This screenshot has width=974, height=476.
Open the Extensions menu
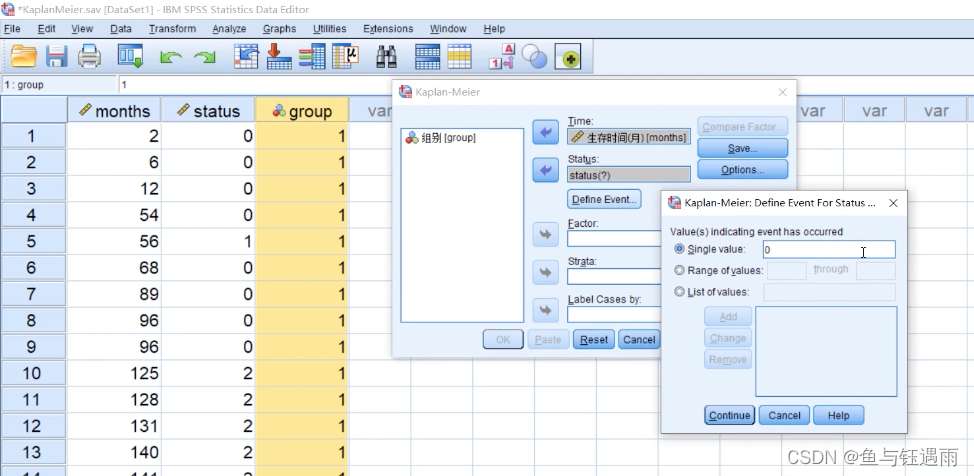pos(388,29)
